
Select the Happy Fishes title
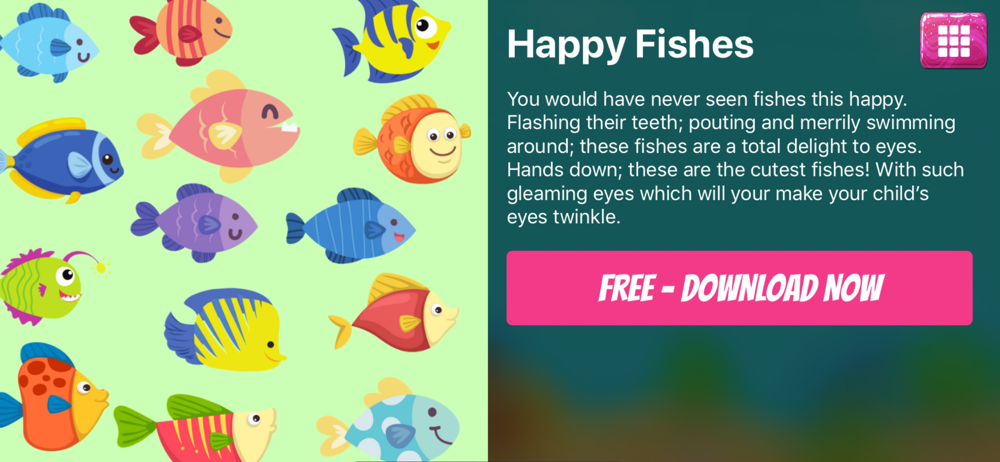click(x=630, y=44)
